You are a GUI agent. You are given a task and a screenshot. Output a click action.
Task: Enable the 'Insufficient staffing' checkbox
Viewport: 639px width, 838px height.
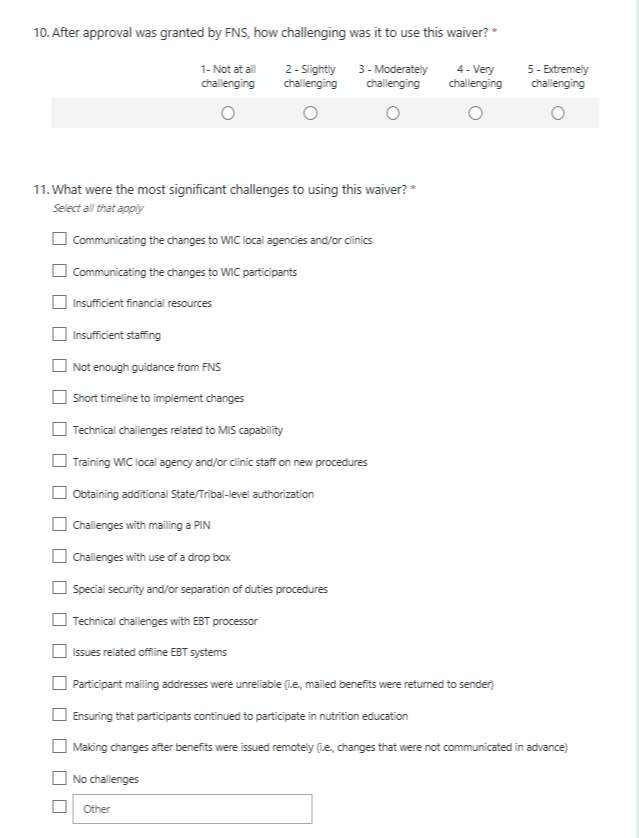point(60,335)
